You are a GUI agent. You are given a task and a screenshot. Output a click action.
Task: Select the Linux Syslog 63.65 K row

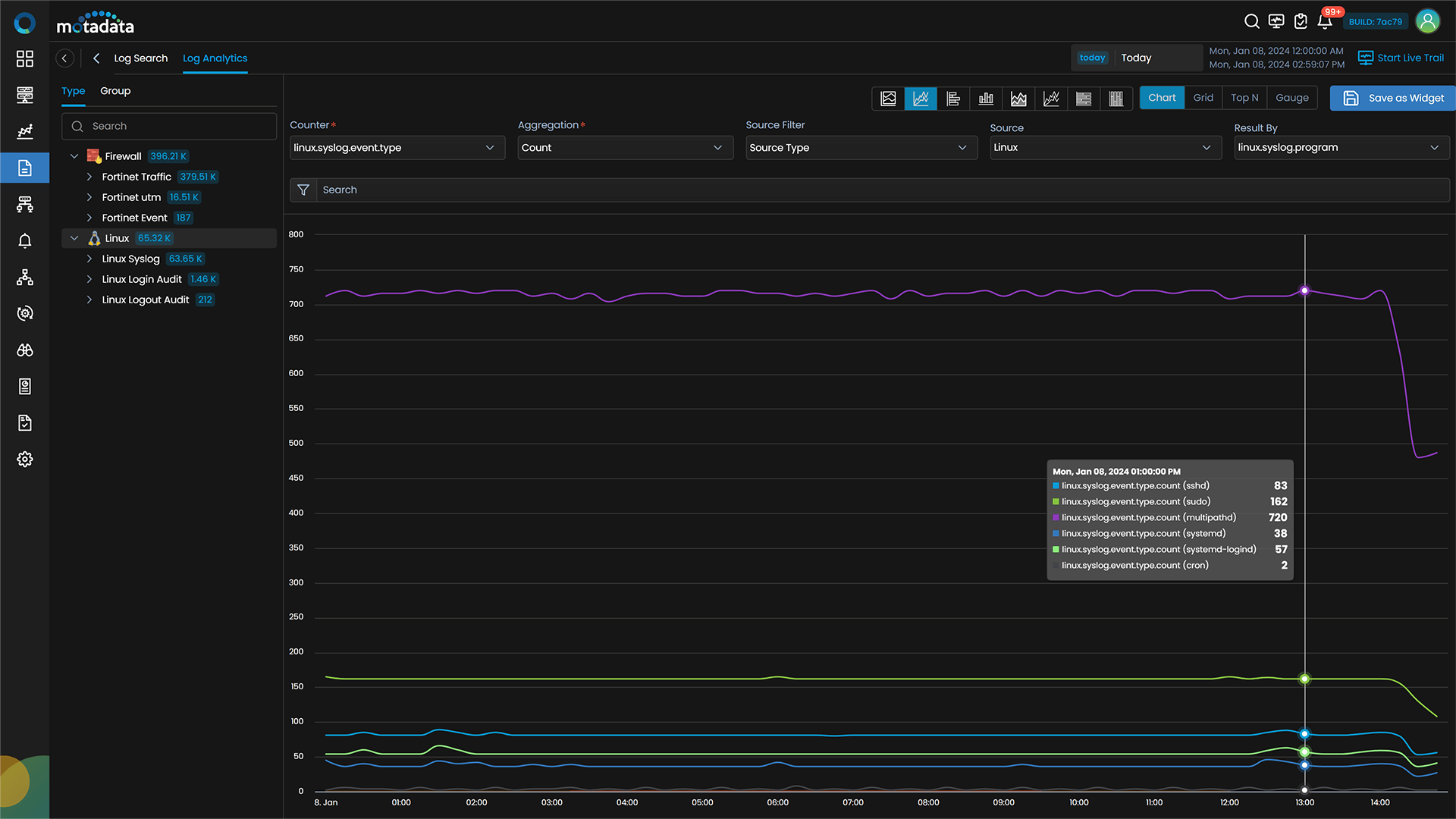point(169,259)
